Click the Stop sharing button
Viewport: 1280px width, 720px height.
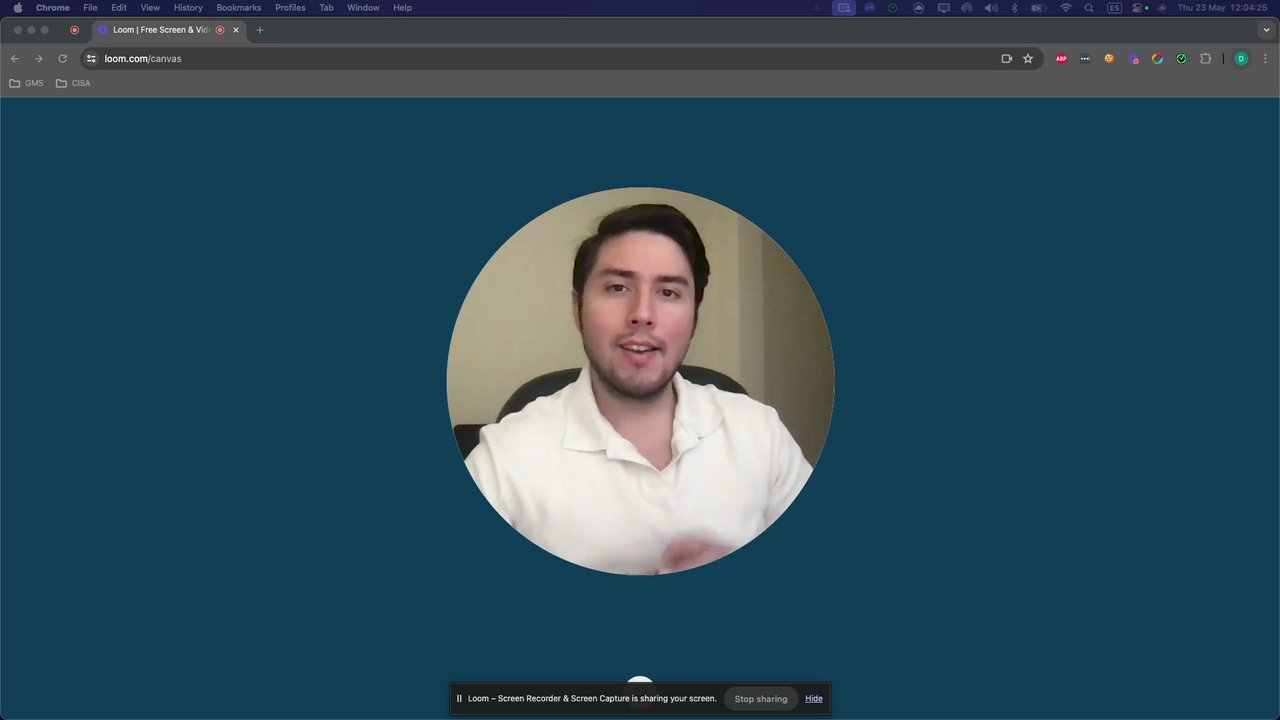coord(761,698)
